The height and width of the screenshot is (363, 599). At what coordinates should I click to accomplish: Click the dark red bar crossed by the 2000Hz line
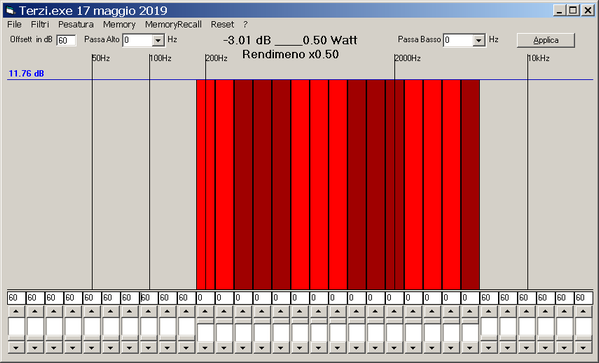395,185
